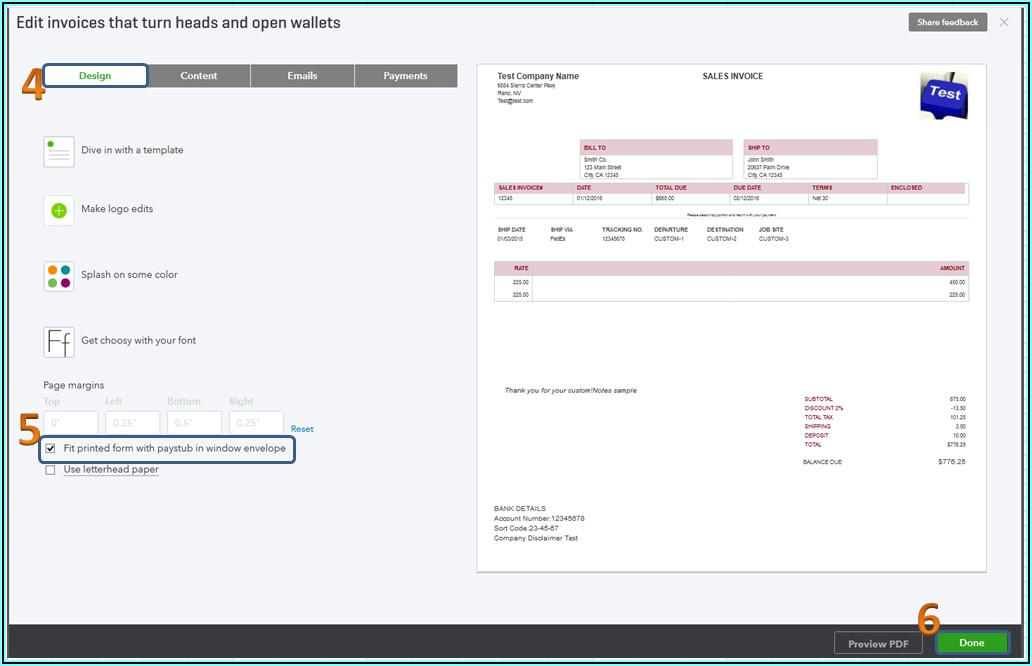
Task: Click the Preview PDF button
Action: [878, 644]
